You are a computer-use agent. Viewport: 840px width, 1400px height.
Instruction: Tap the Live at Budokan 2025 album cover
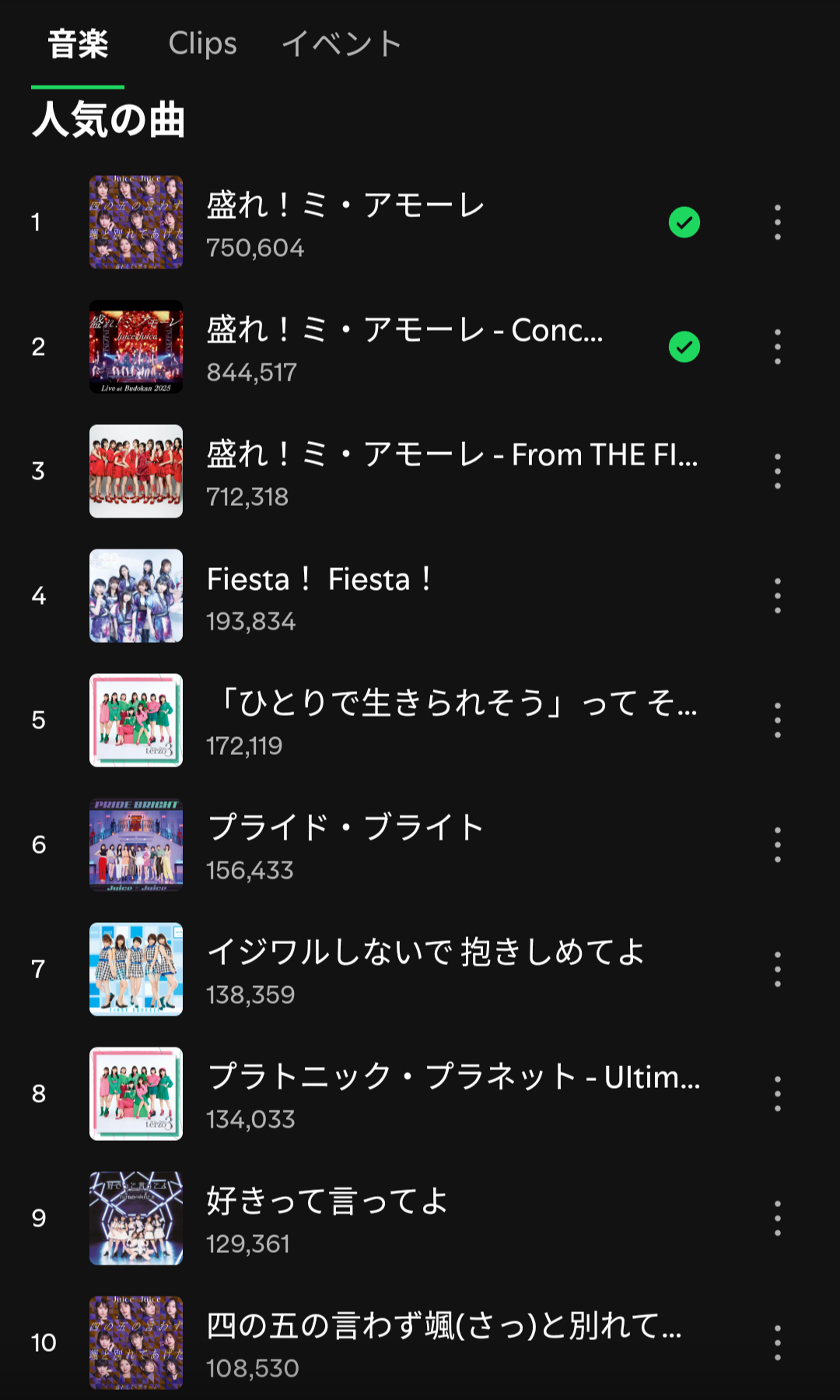coord(136,346)
